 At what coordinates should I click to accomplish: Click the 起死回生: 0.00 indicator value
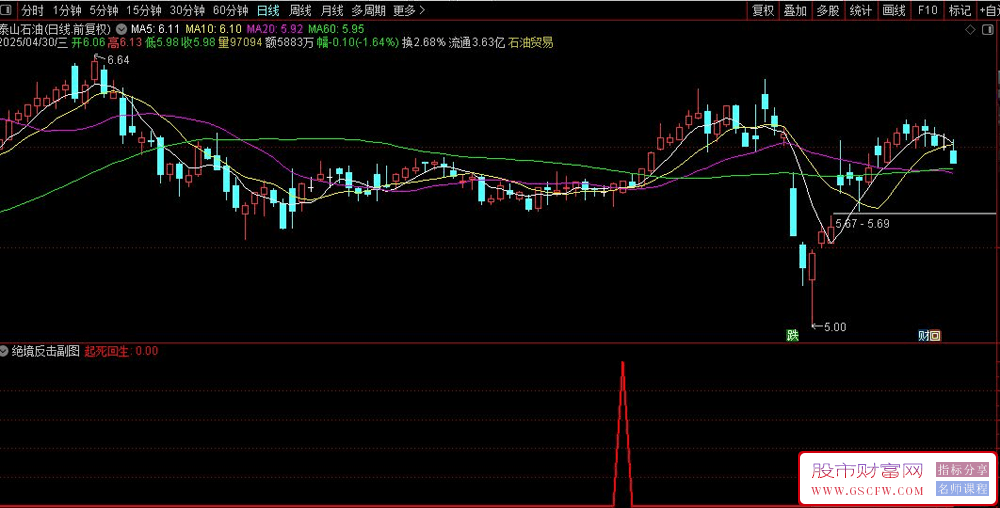point(121,351)
